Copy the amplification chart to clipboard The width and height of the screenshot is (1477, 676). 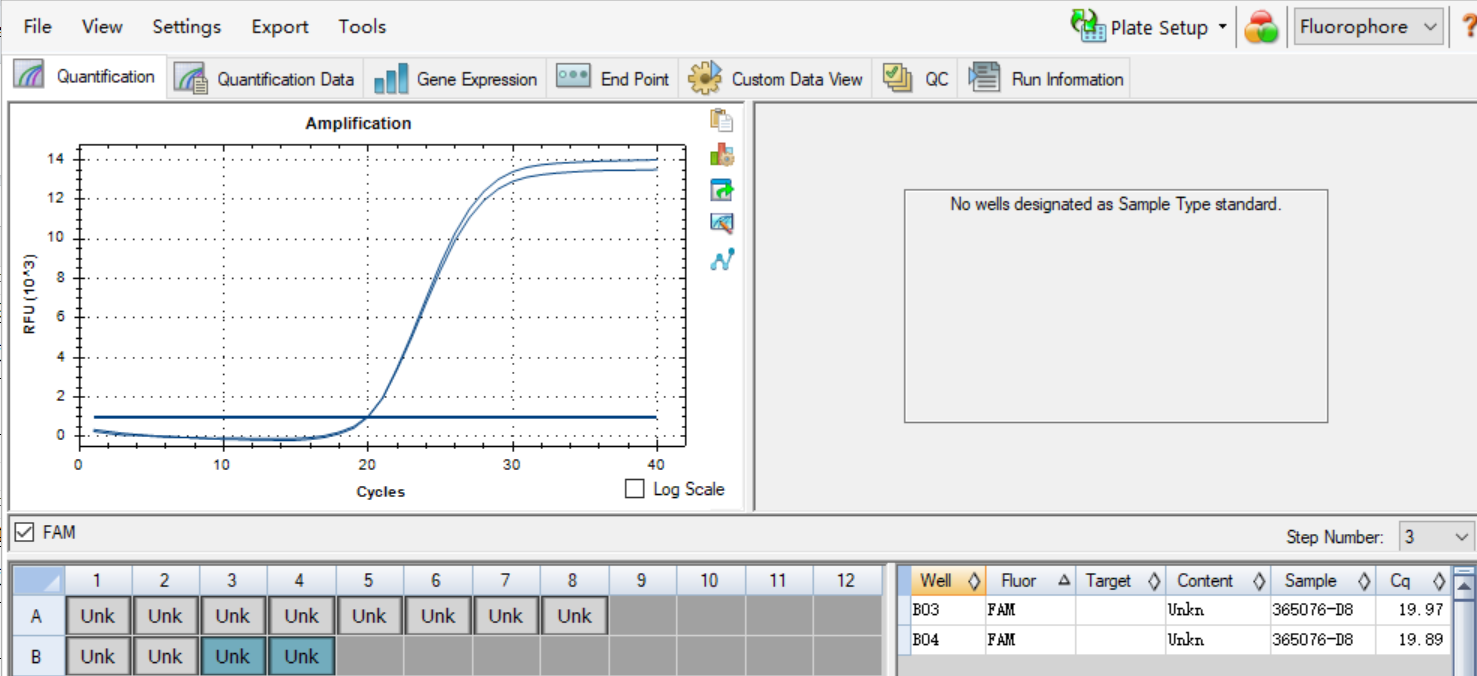[721, 120]
